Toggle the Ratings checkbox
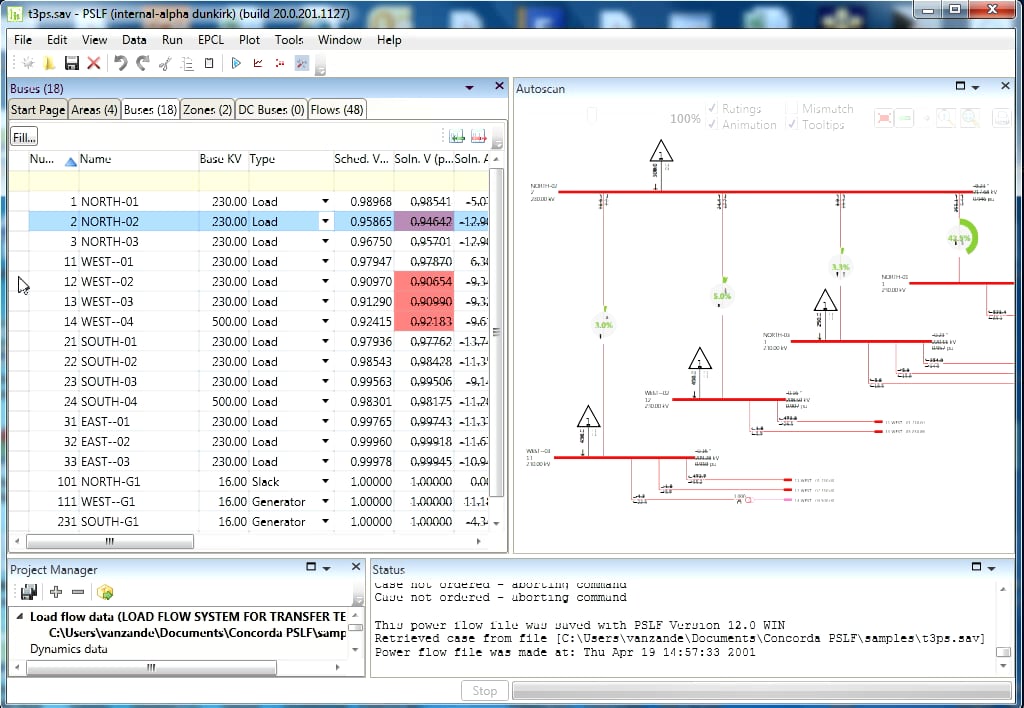The height and width of the screenshot is (708, 1024). coord(712,108)
